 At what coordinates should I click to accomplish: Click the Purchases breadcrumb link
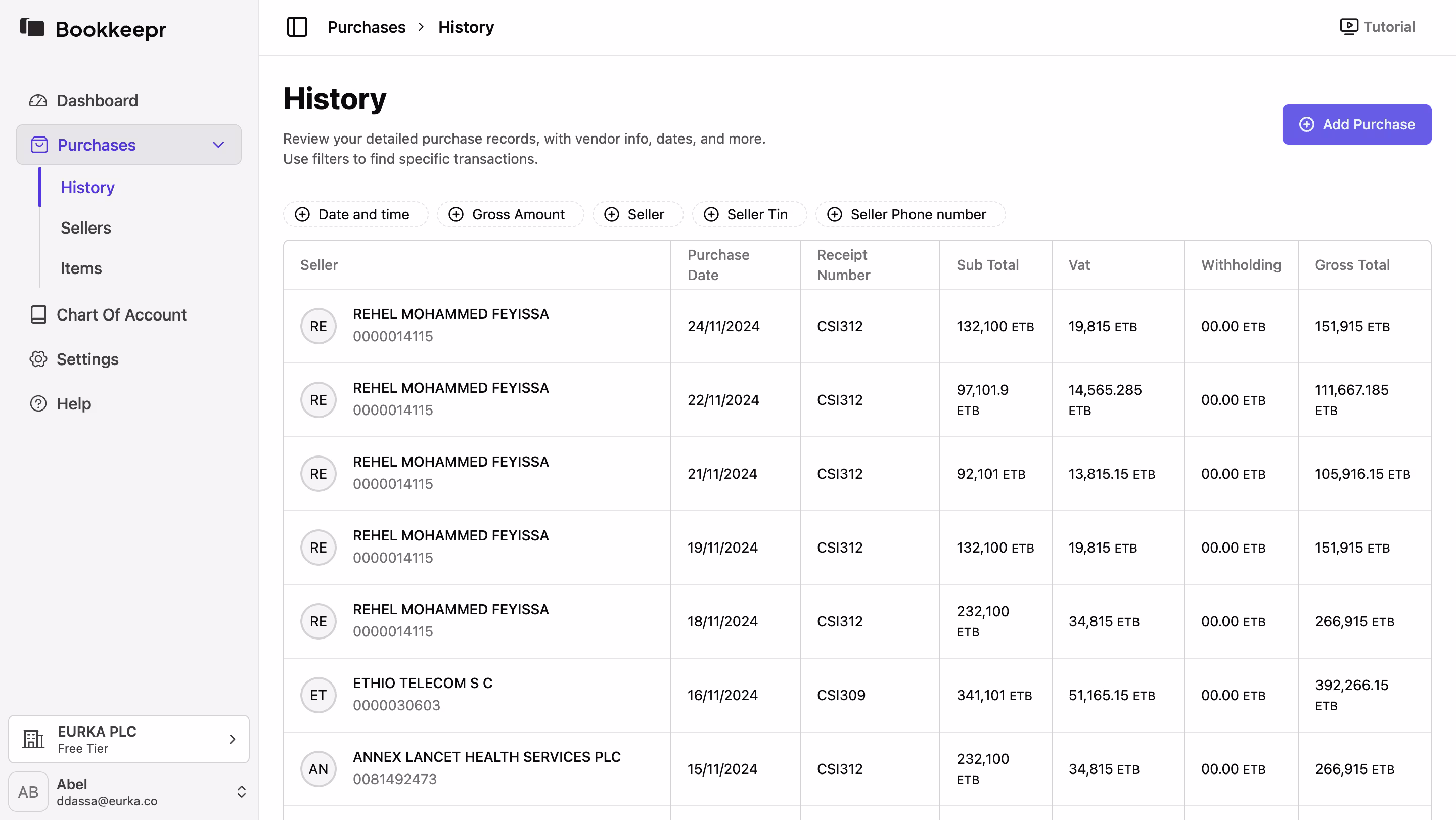366,27
